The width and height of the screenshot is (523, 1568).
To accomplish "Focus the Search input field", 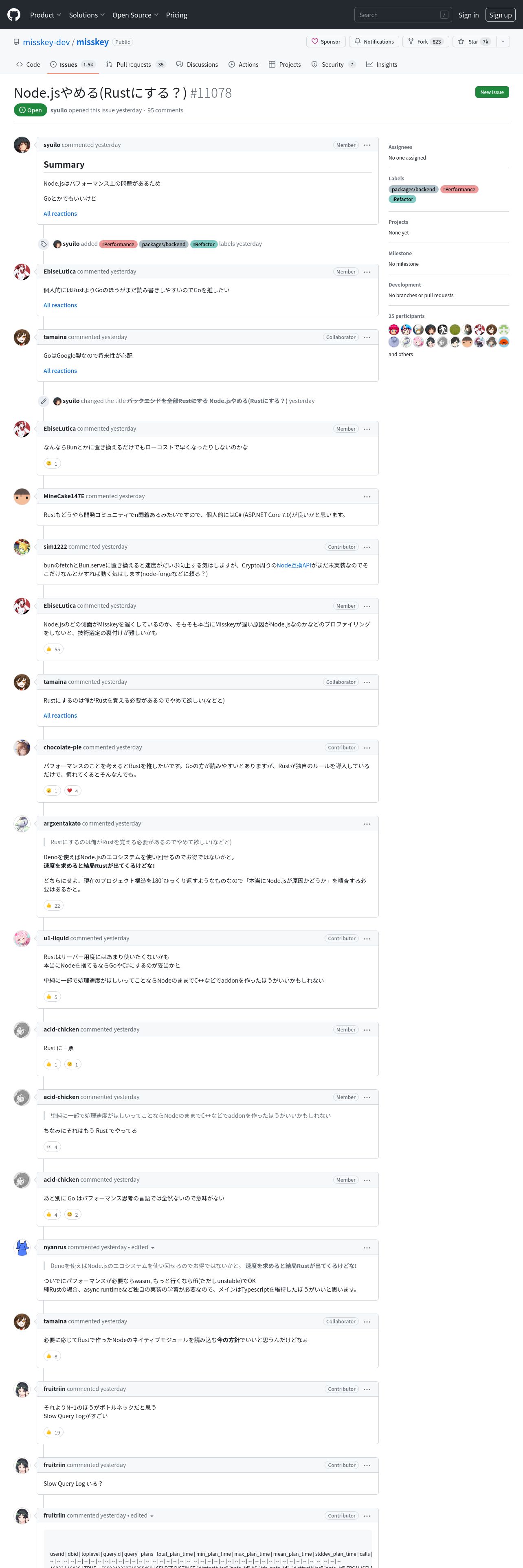I will pyautogui.click(x=402, y=15).
